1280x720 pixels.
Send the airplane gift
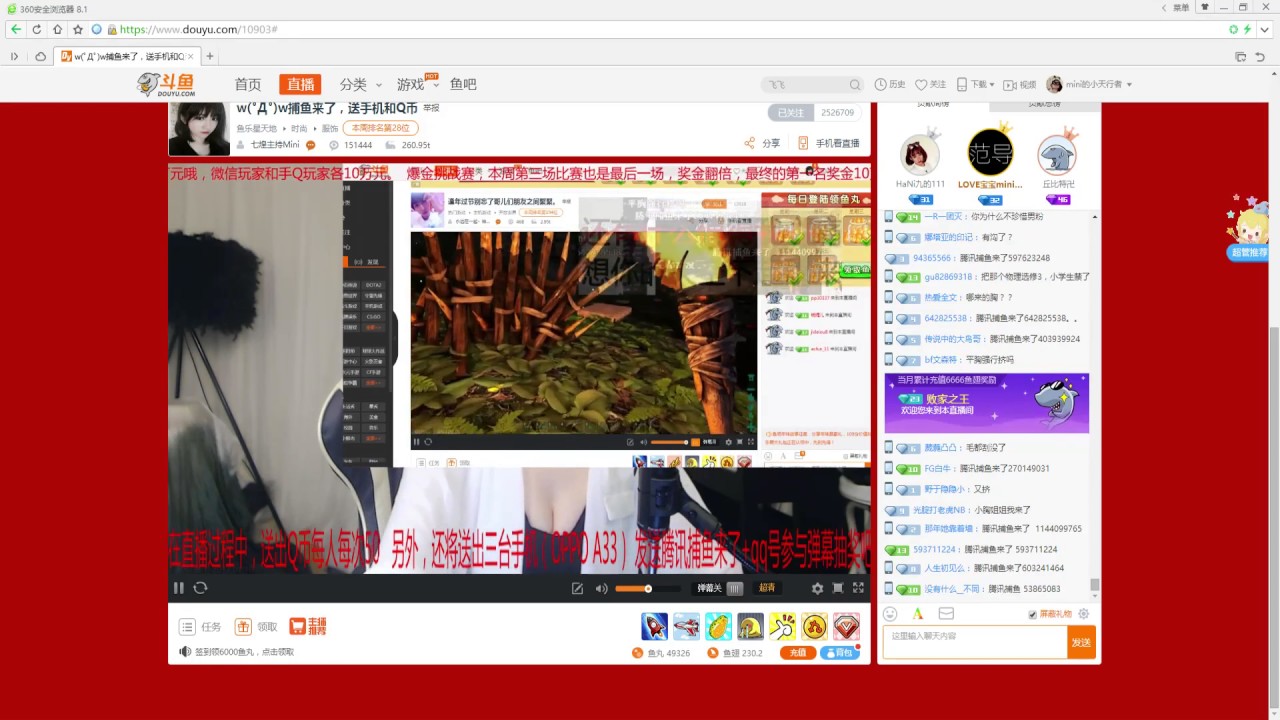pos(686,626)
